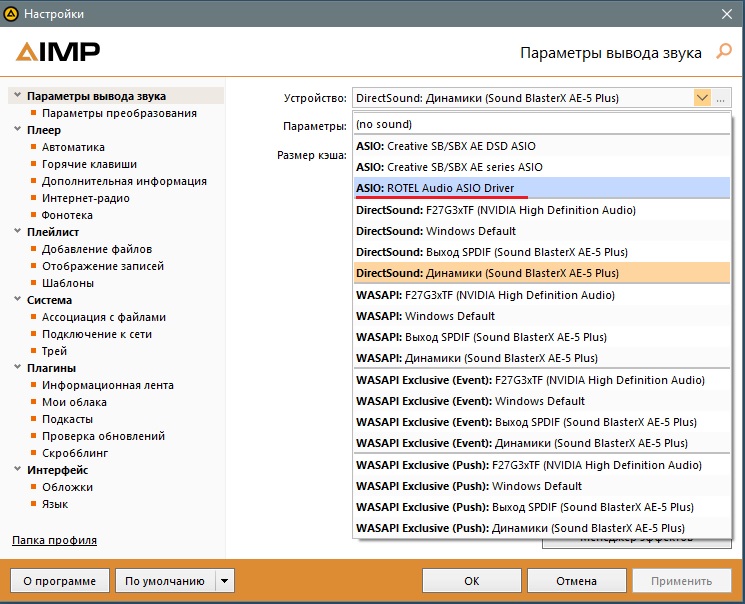This screenshot has width=745, height=604.
Task: Select DirectSound: Выход SPDIF option
Action: [542, 252]
